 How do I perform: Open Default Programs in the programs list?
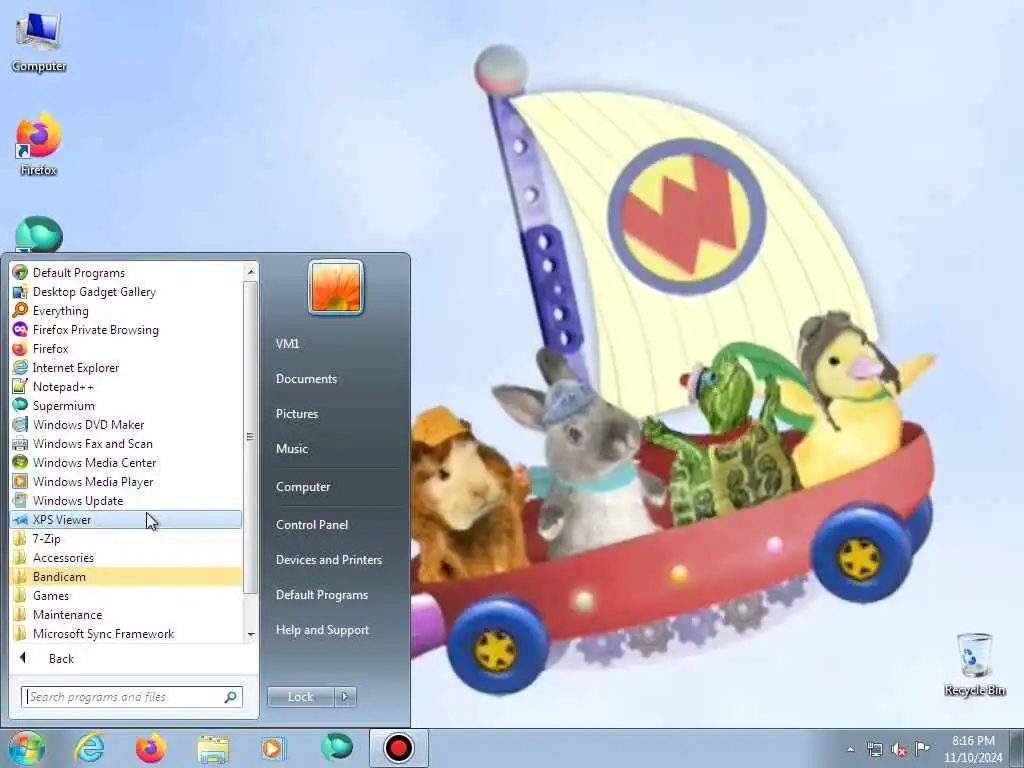(127, 272)
